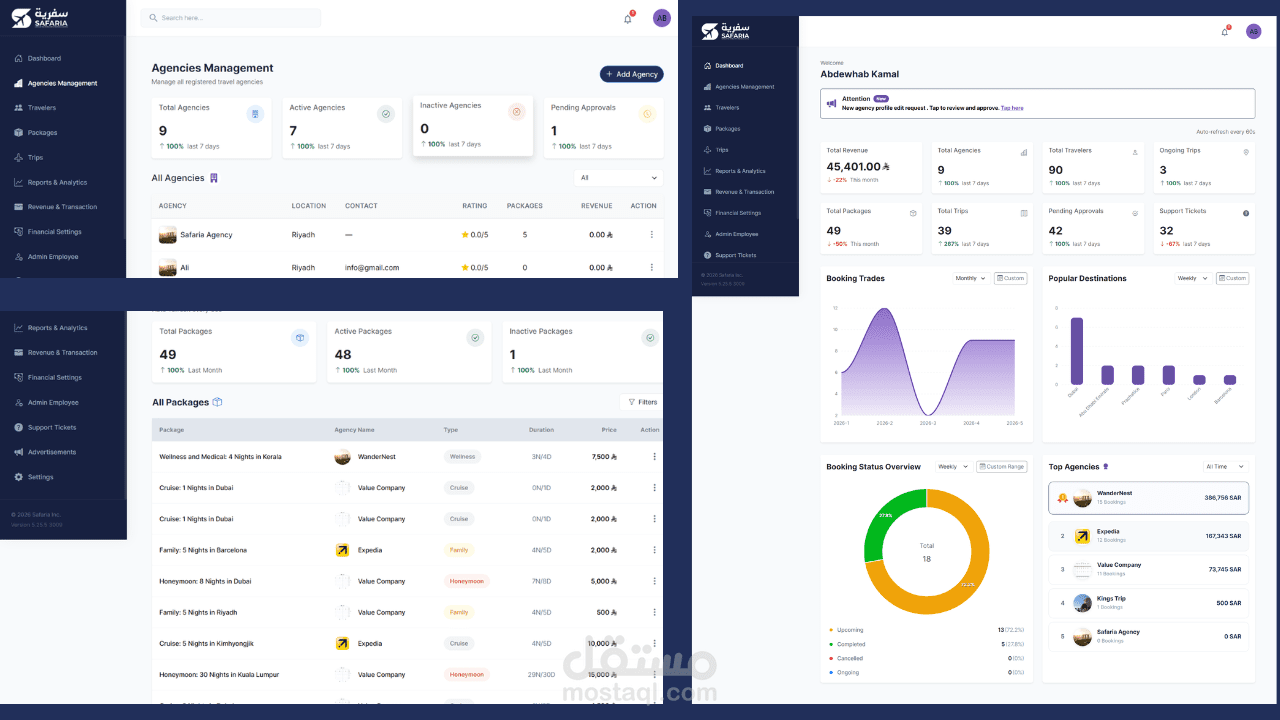1280x720 pixels.
Task: Open notifications bell on Agencies Management screen
Action: click(628, 18)
